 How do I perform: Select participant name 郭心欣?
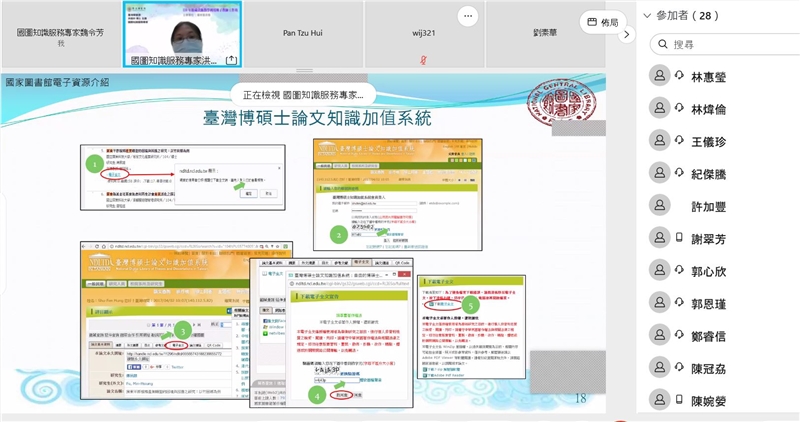tap(708, 271)
